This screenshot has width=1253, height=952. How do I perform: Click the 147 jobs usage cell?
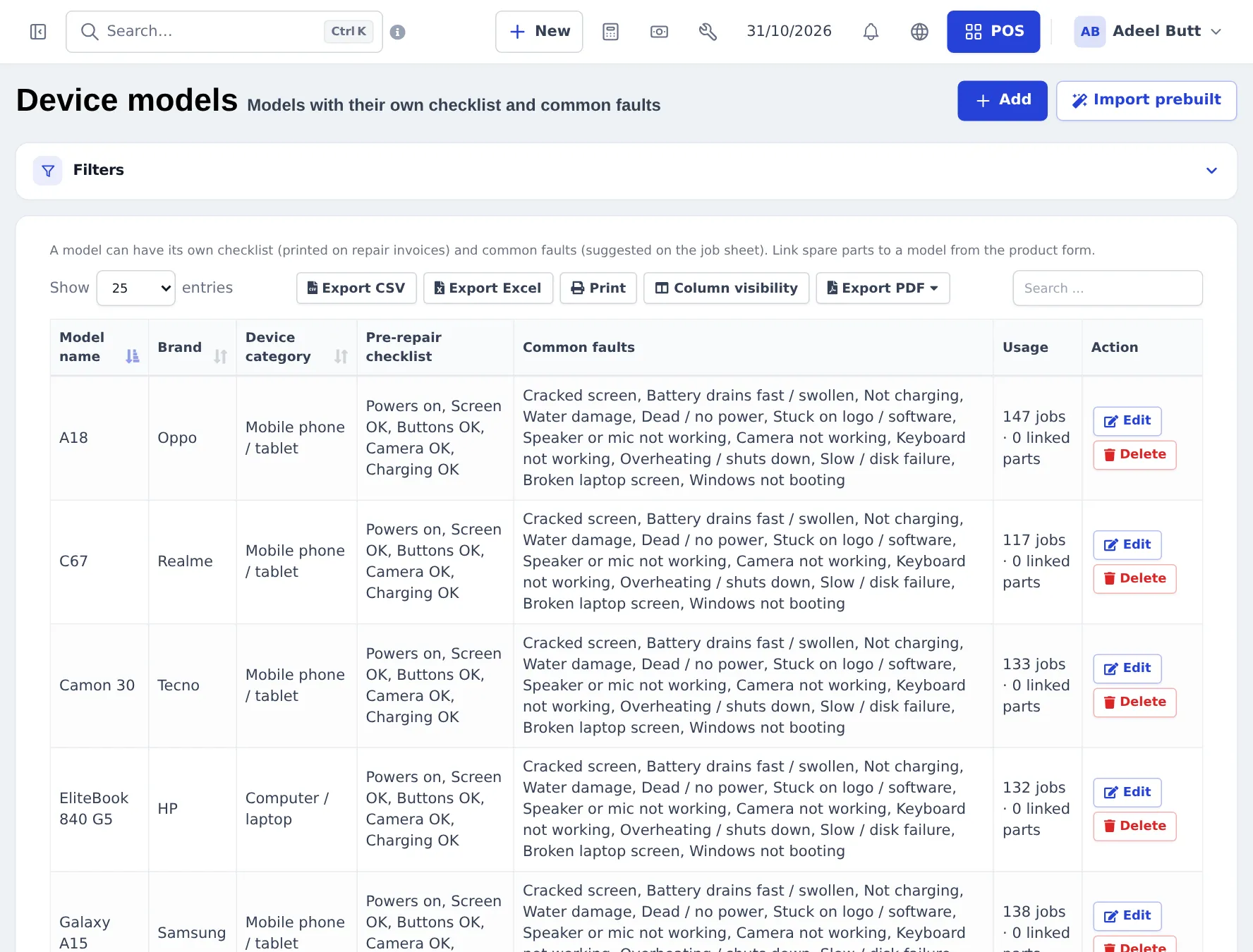click(1037, 438)
